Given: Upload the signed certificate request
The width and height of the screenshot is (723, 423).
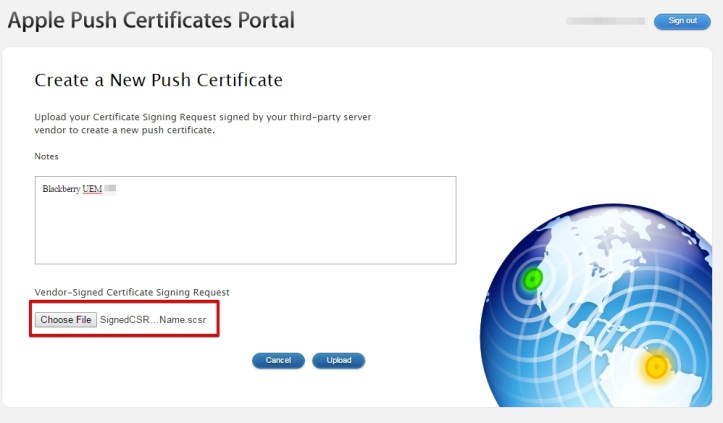Looking at the screenshot, I should pos(338,360).
